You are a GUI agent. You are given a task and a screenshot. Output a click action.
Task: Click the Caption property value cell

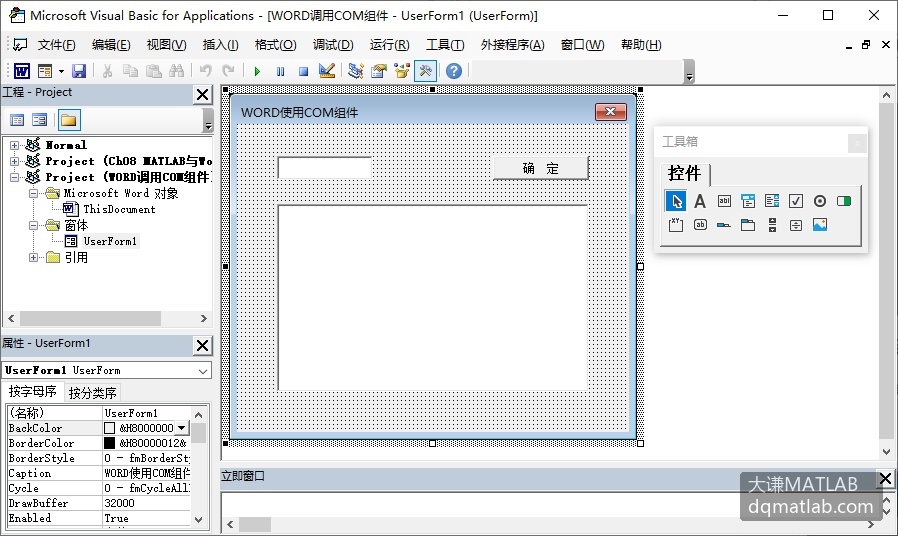[147, 473]
